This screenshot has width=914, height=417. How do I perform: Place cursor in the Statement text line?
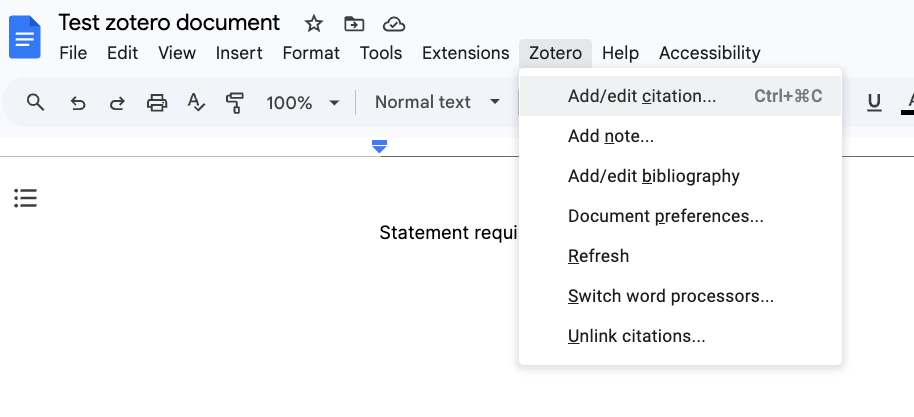coord(448,233)
